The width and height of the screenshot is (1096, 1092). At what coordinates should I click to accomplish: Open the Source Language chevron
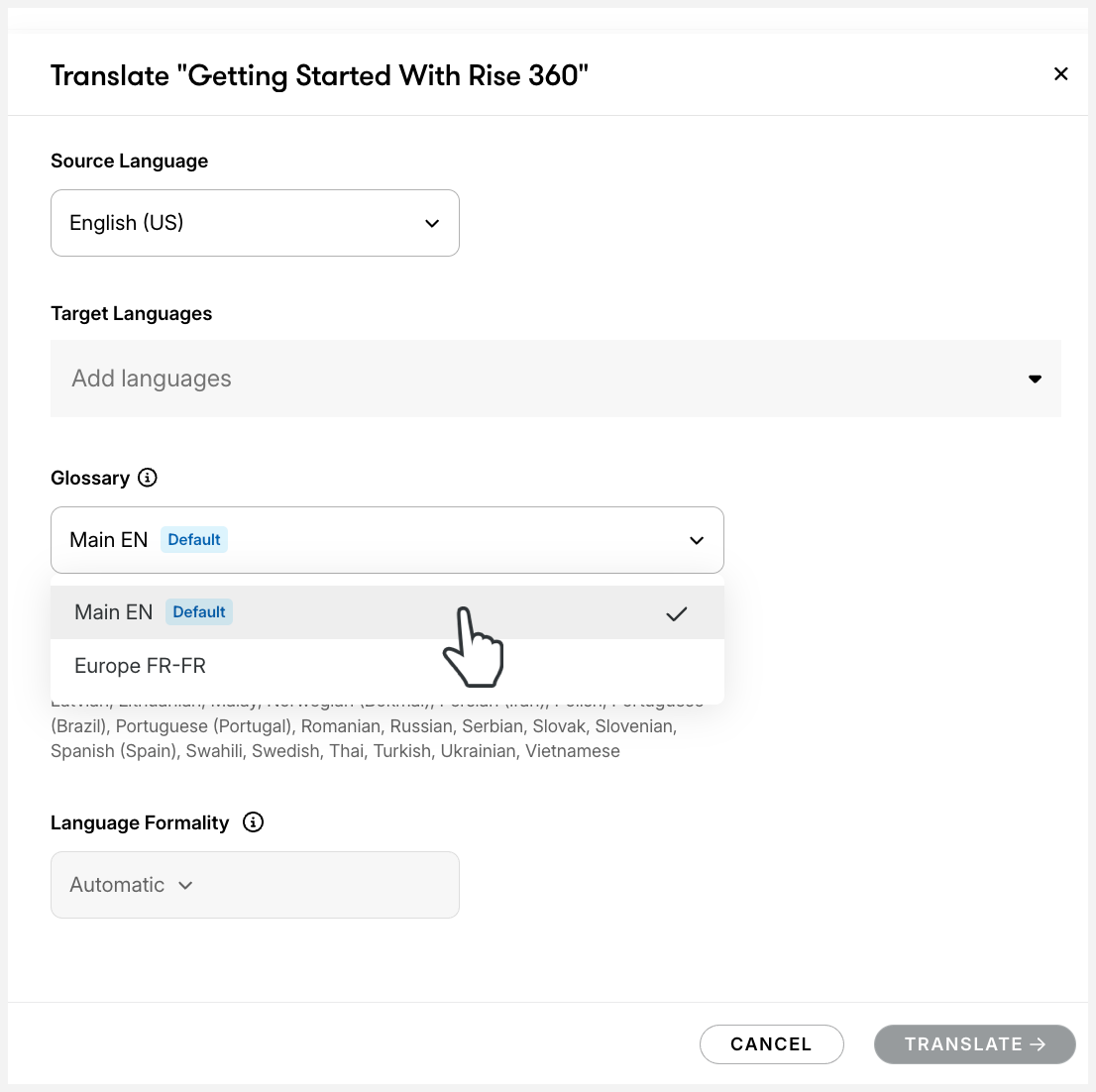[x=432, y=223]
